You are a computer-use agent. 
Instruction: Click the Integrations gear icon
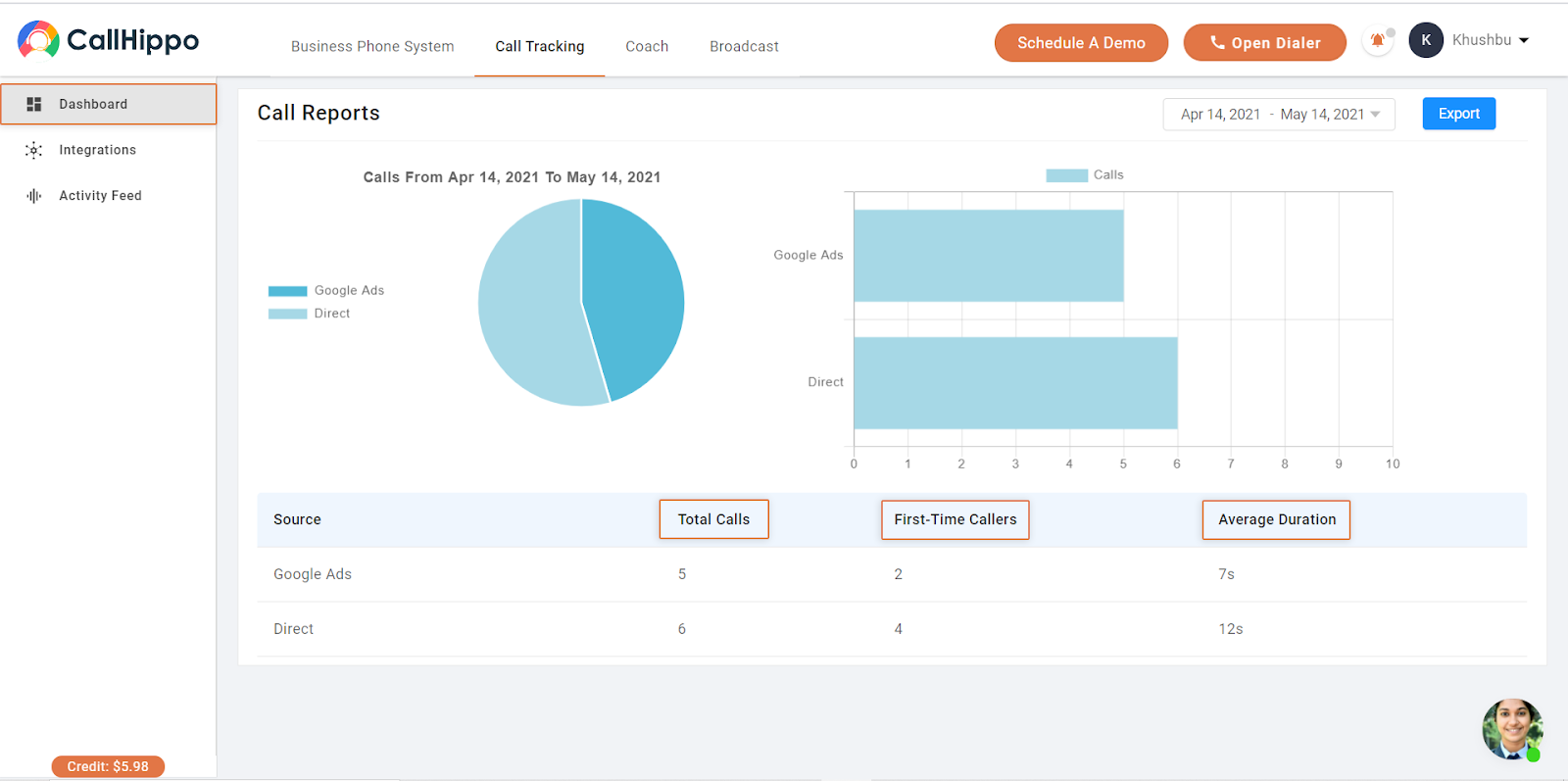click(34, 150)
